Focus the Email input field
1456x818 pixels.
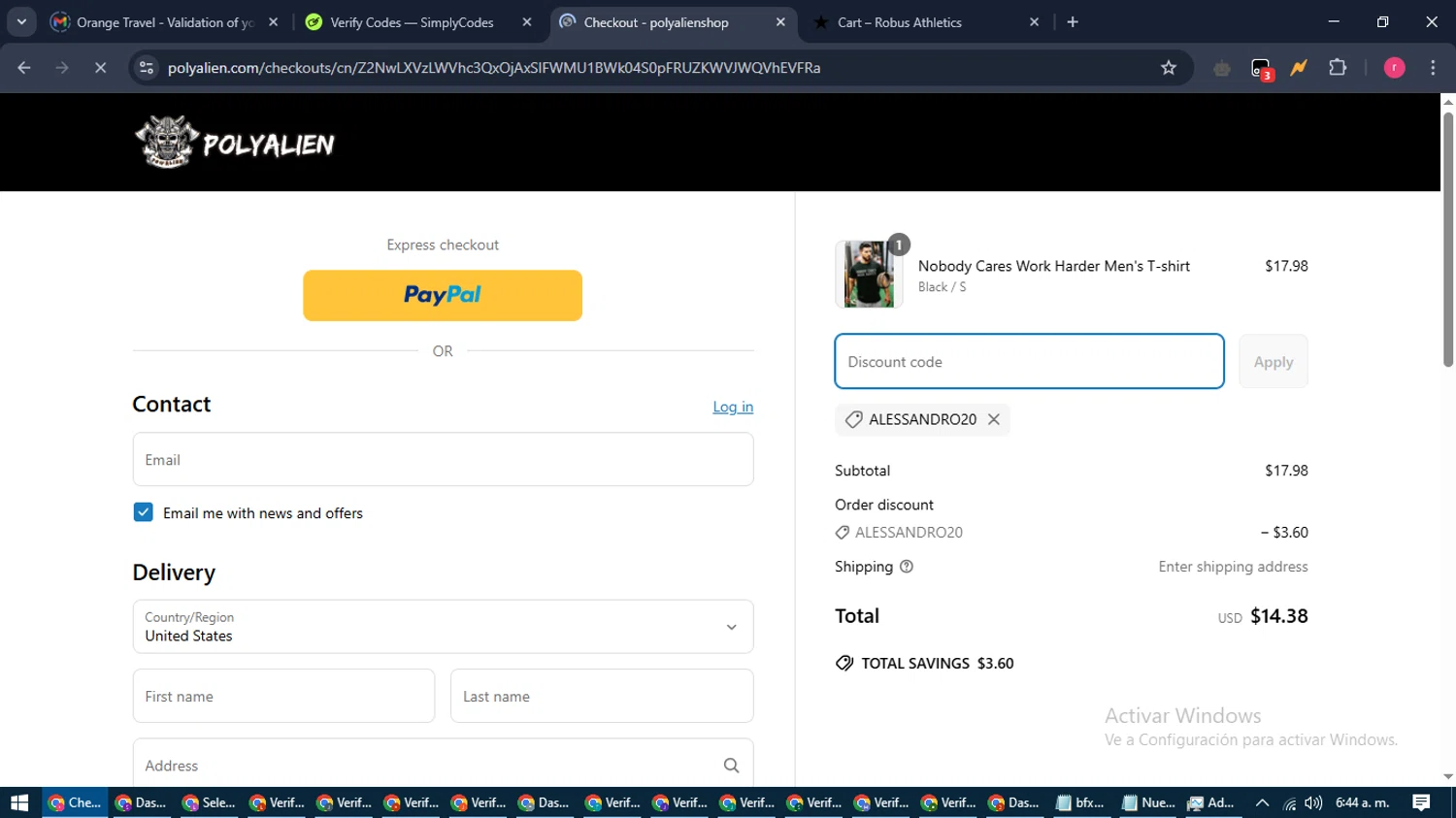click(443, 459)
